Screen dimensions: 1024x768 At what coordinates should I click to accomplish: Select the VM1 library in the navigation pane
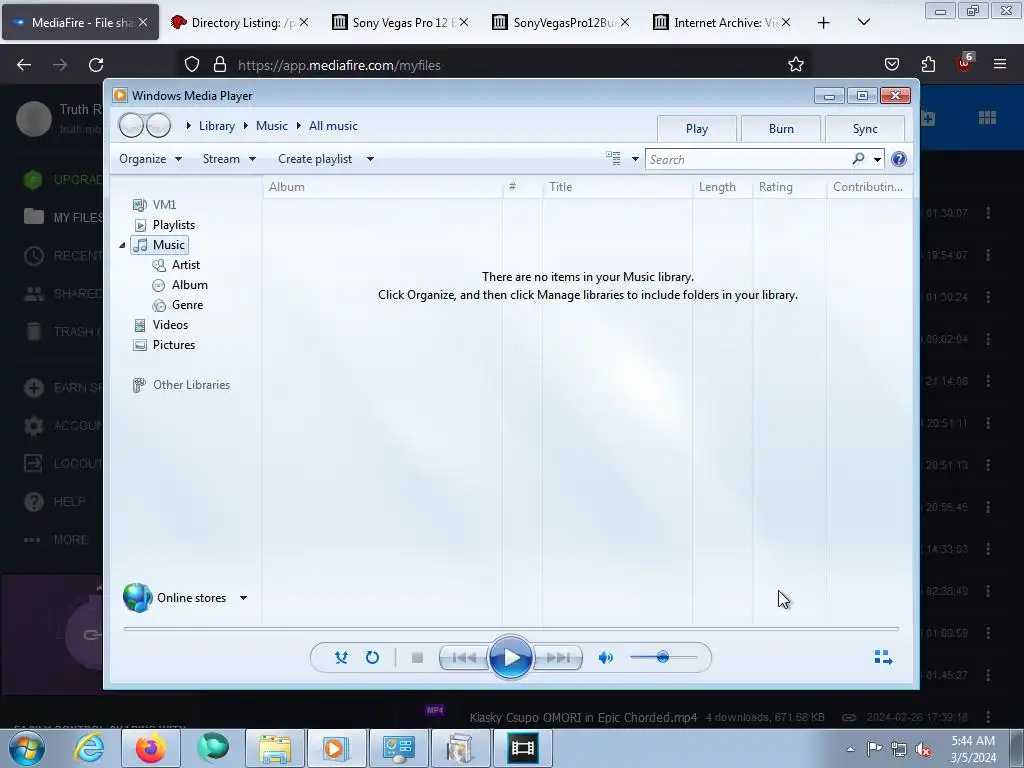(x=164, y=205)
